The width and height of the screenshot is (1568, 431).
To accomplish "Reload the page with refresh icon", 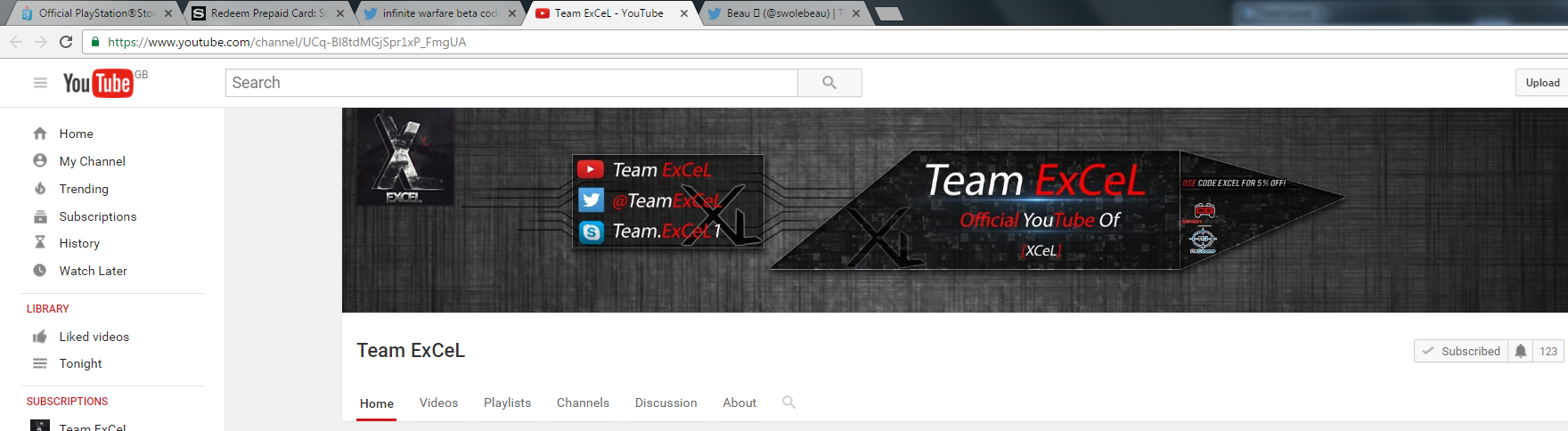I will coord(66,42).
